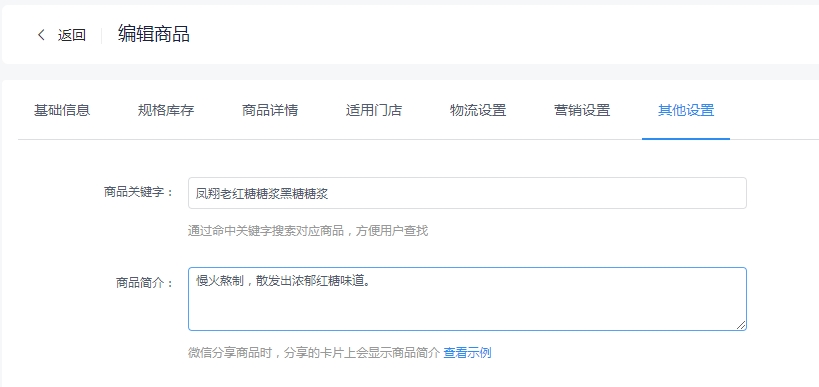Select the 商品详情 tab
Image resolution: width=819 pixels, height=387 pixels.
(270, 111)
